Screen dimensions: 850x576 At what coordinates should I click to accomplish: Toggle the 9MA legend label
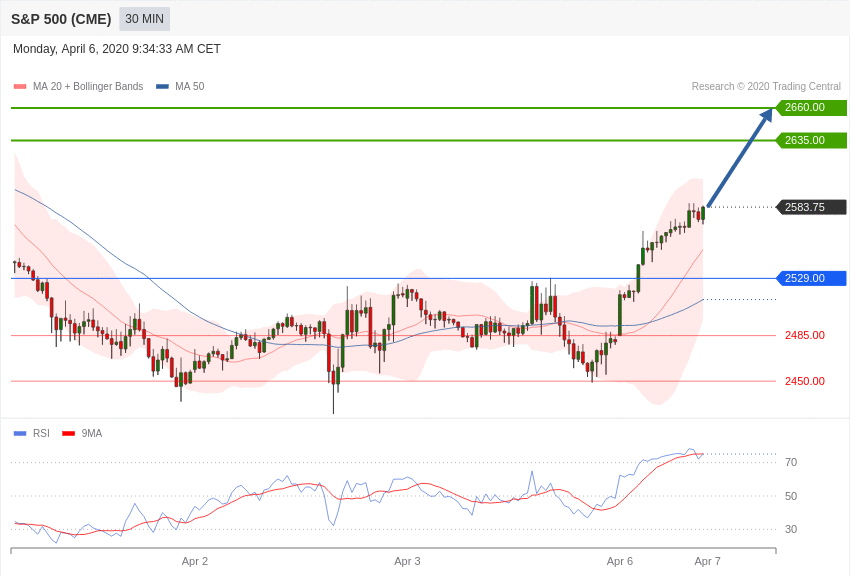pyautogui.click(x=92, y=433)
